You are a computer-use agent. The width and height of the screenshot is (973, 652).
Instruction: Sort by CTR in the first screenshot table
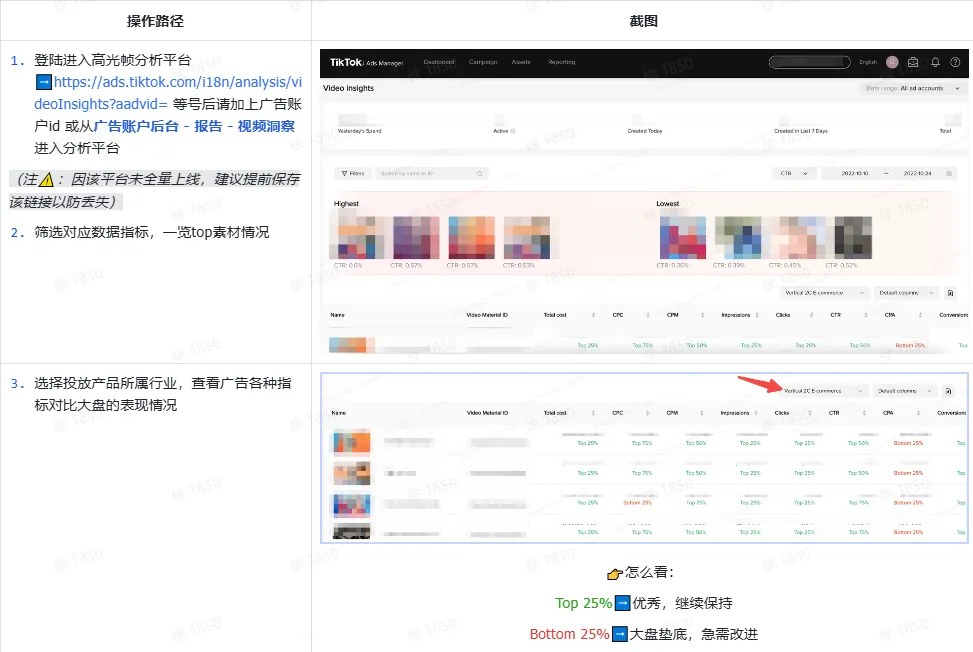[866, 315]
